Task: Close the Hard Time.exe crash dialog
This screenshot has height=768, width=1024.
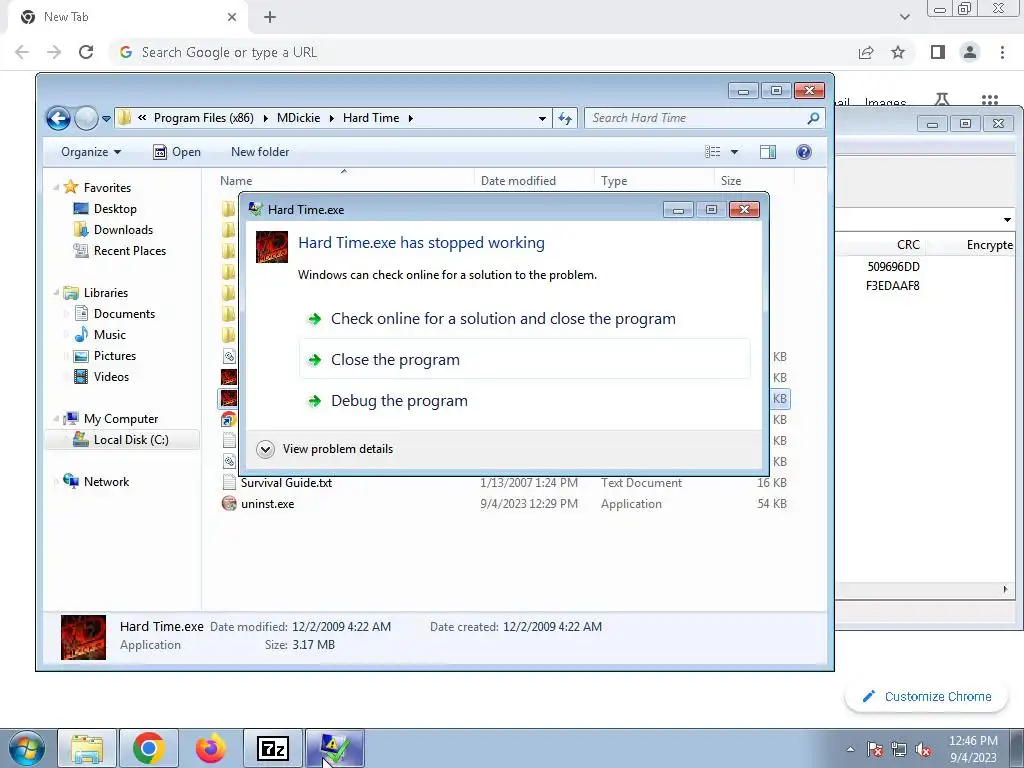Action: [744, 210]
